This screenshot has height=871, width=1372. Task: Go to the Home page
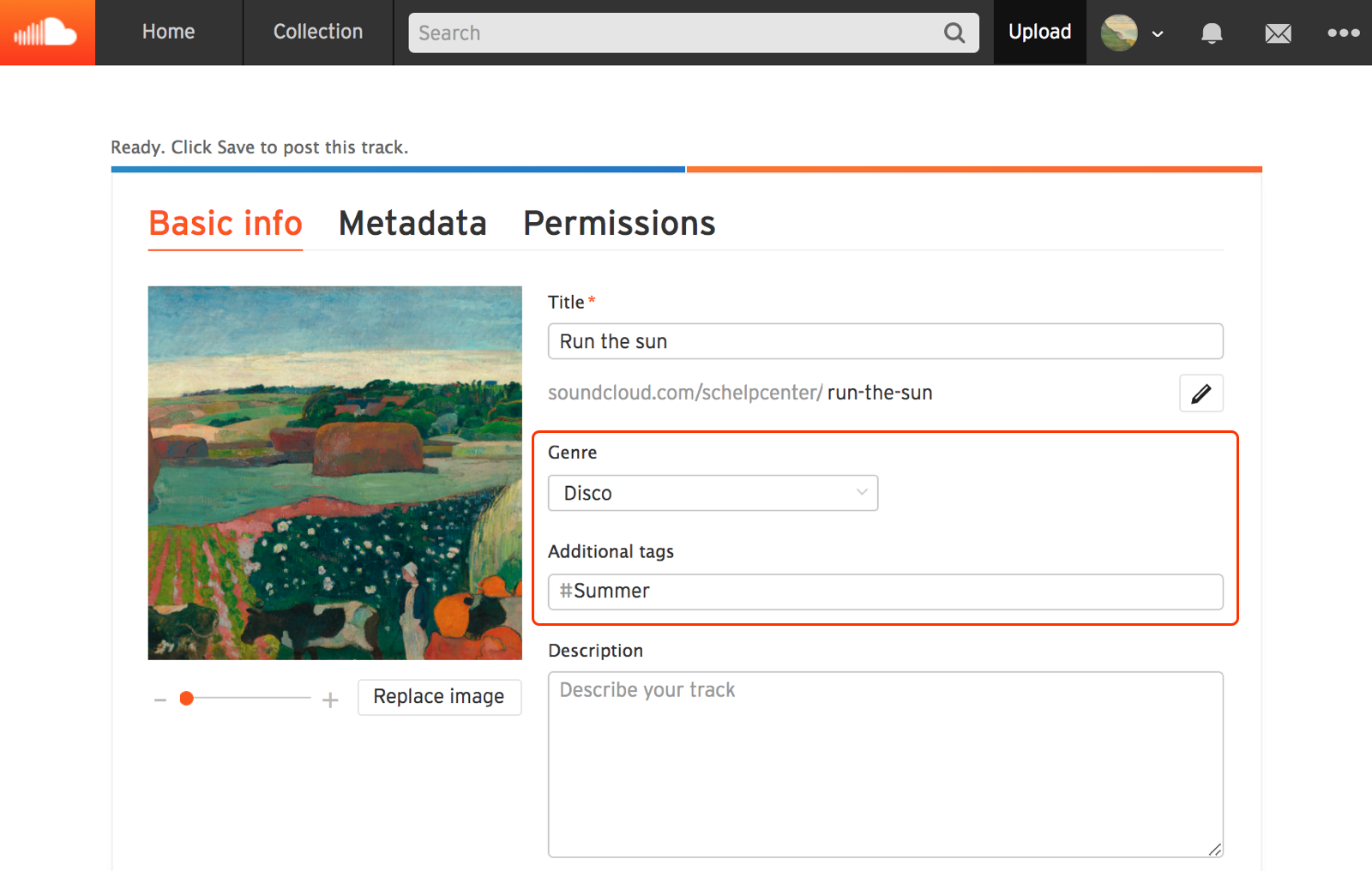coord(168,32)
